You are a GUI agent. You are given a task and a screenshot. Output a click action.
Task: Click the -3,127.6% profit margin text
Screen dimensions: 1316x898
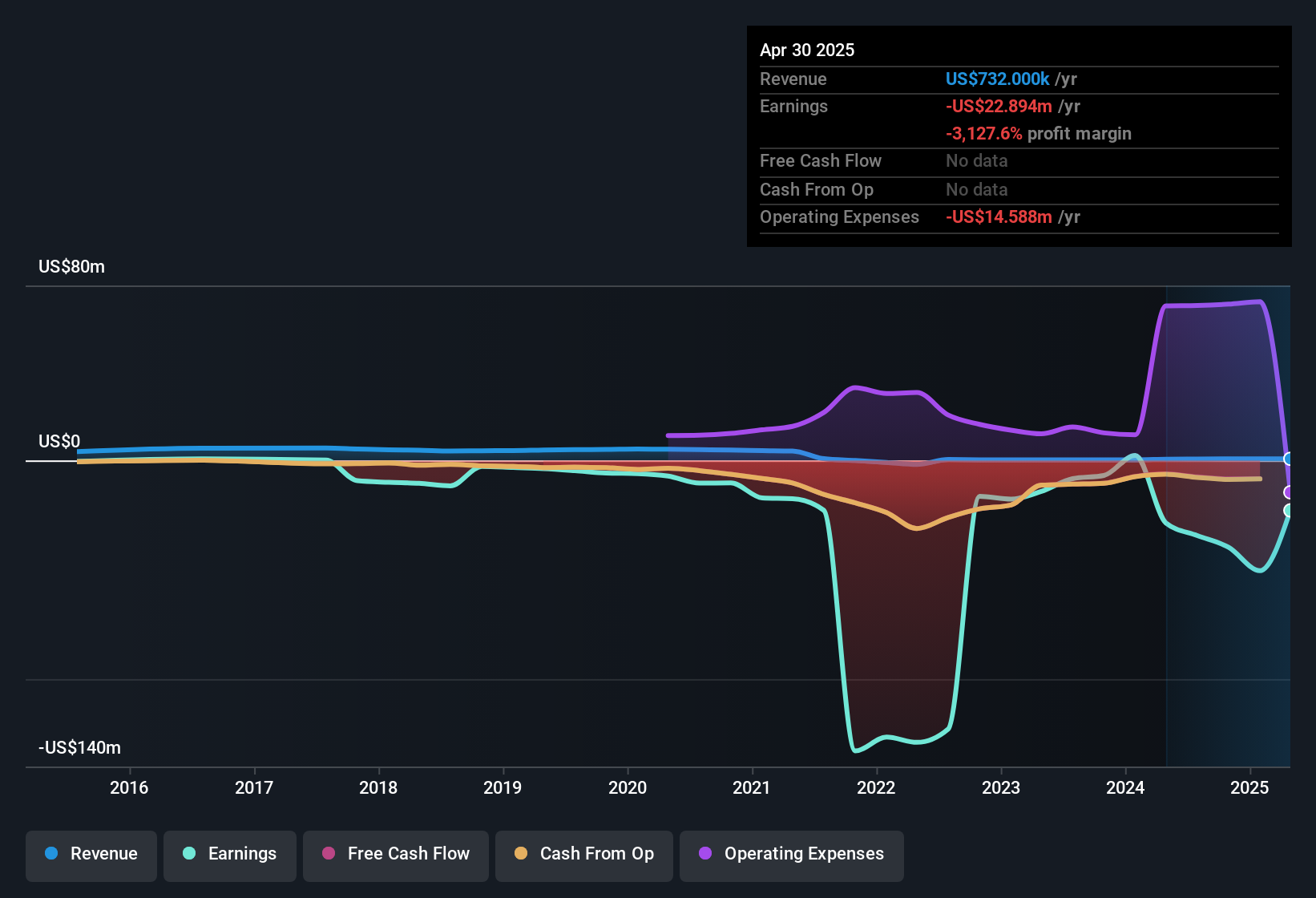click(1039, 133)
